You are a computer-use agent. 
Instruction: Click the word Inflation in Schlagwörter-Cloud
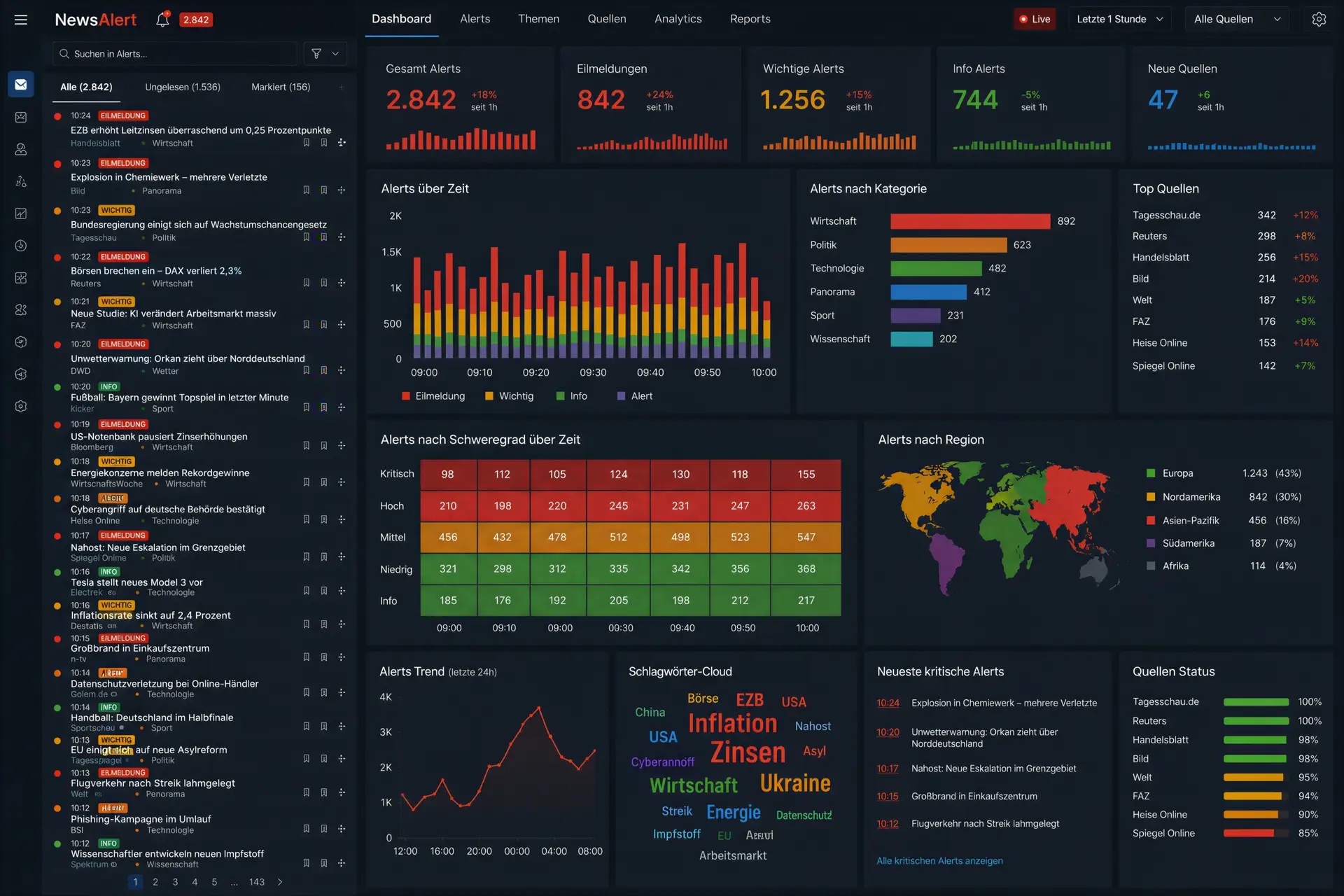(732, 723)
